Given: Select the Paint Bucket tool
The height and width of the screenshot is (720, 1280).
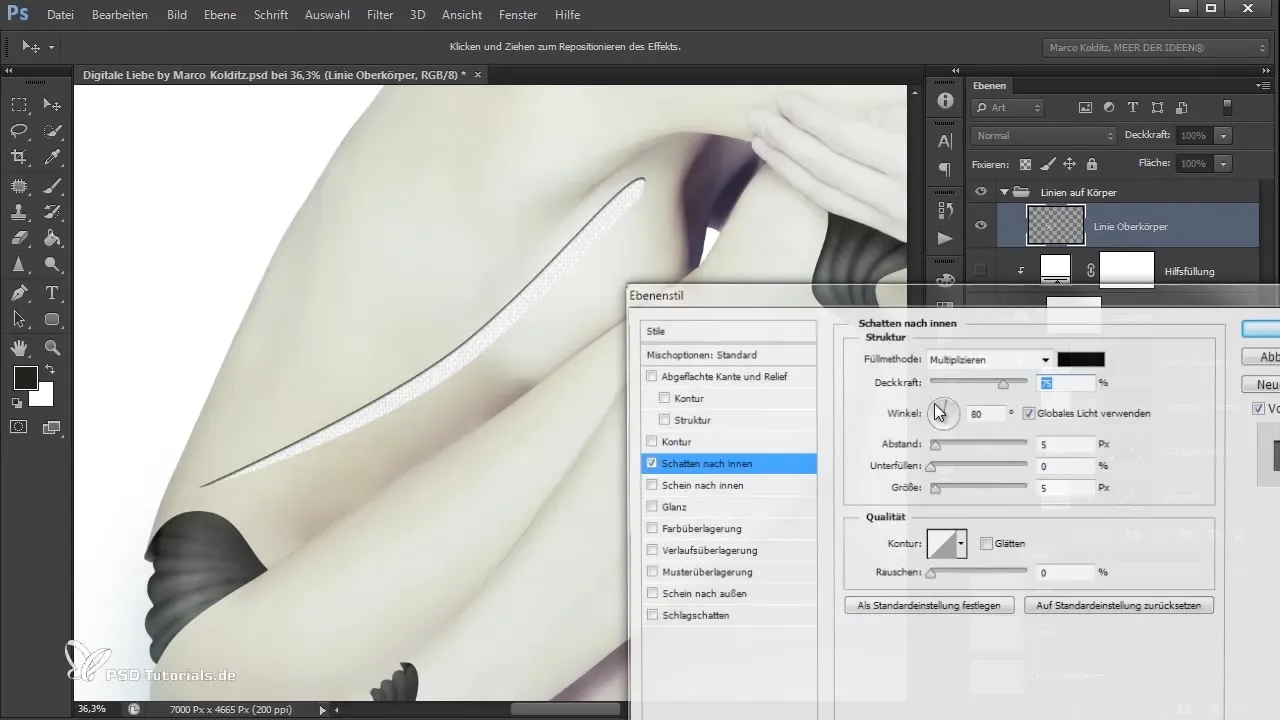Looking at the screenshot, I should tap(52, 238).
